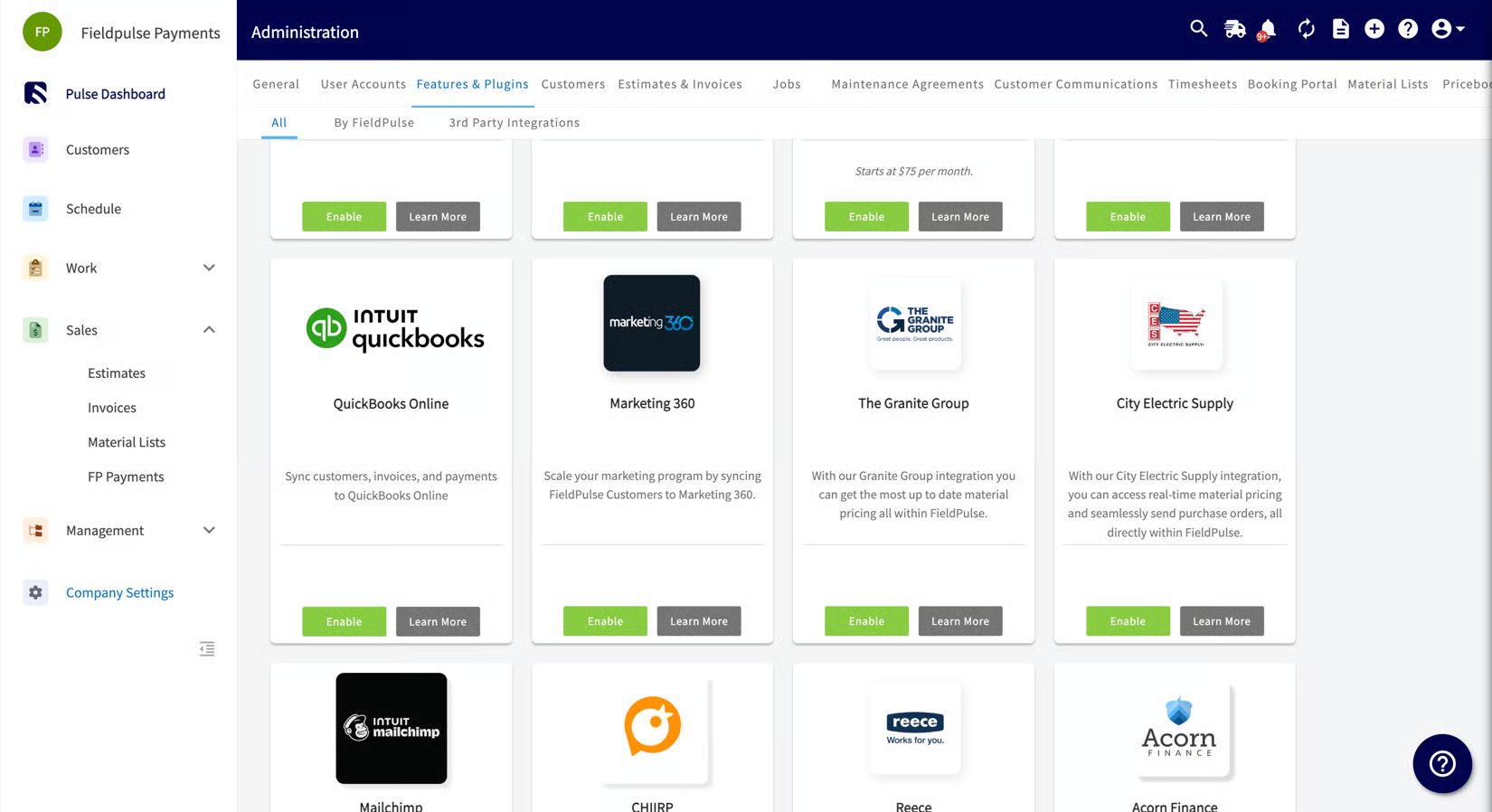Open Estimates & Invoices tab
The width and height of the screenshot is (1492, 812).
[x=680, y=84]
